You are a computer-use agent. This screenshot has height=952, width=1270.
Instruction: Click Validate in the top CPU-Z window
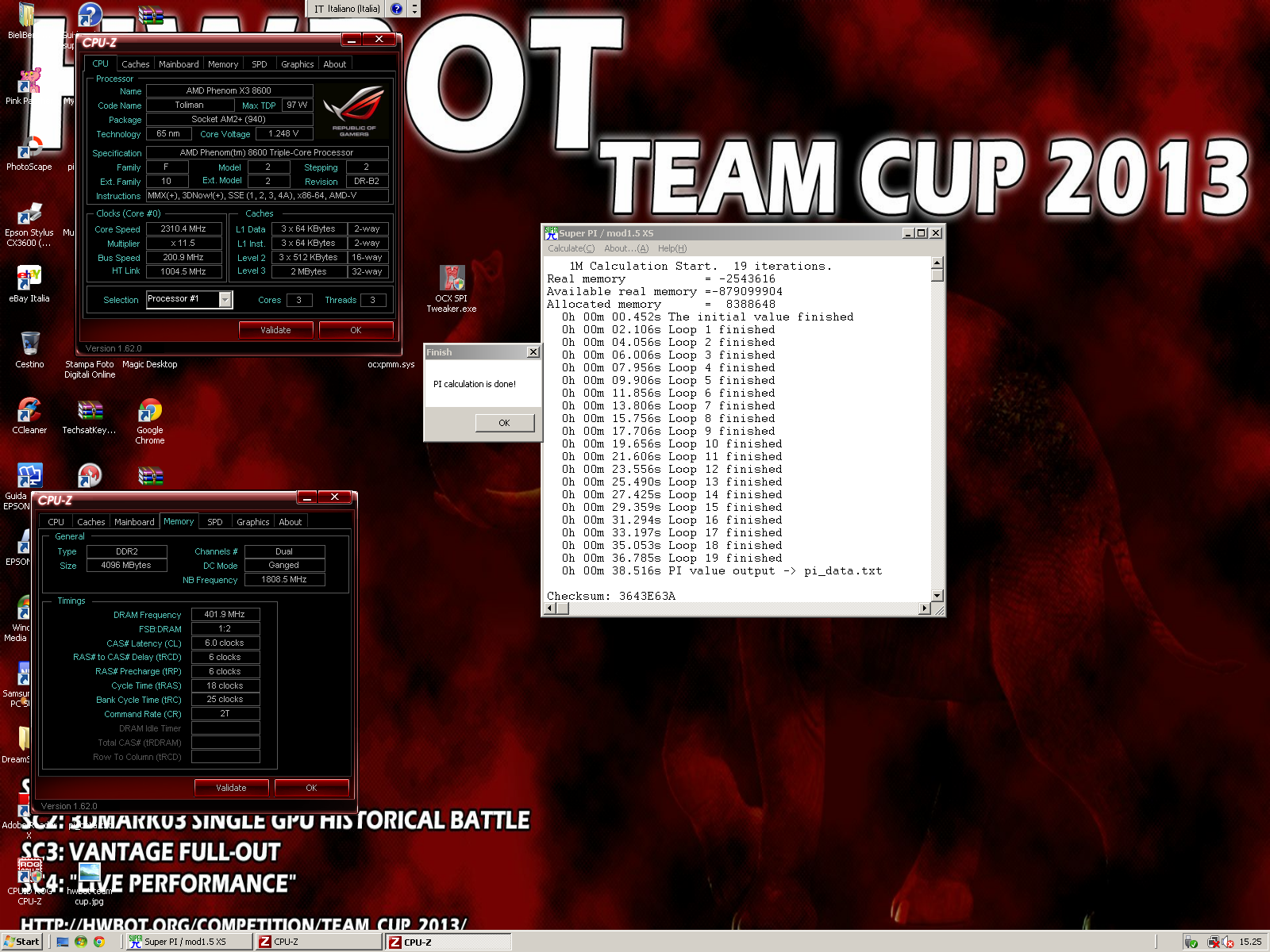click(275, 330)
